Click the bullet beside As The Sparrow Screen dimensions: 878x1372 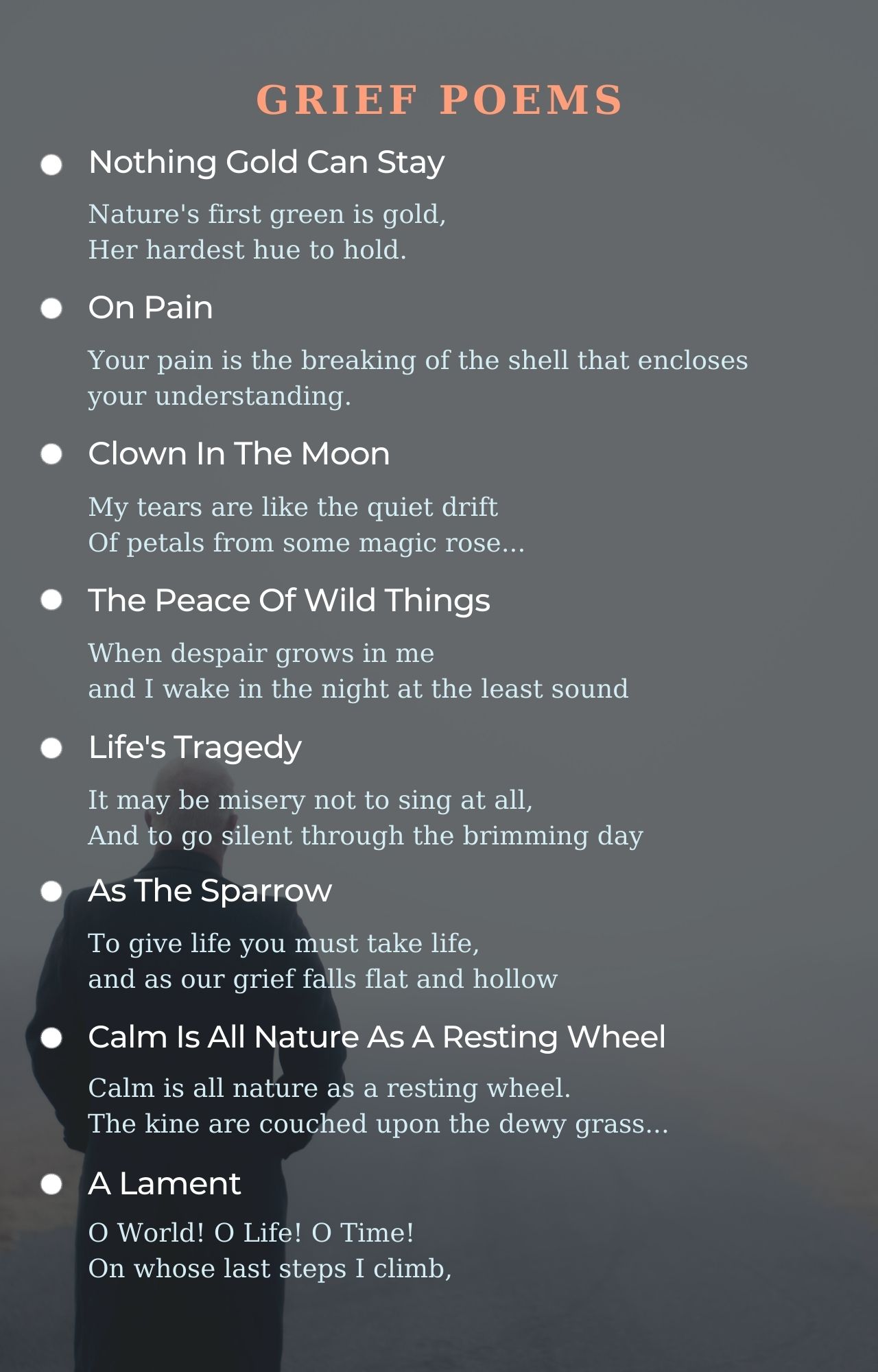point(51,892)
